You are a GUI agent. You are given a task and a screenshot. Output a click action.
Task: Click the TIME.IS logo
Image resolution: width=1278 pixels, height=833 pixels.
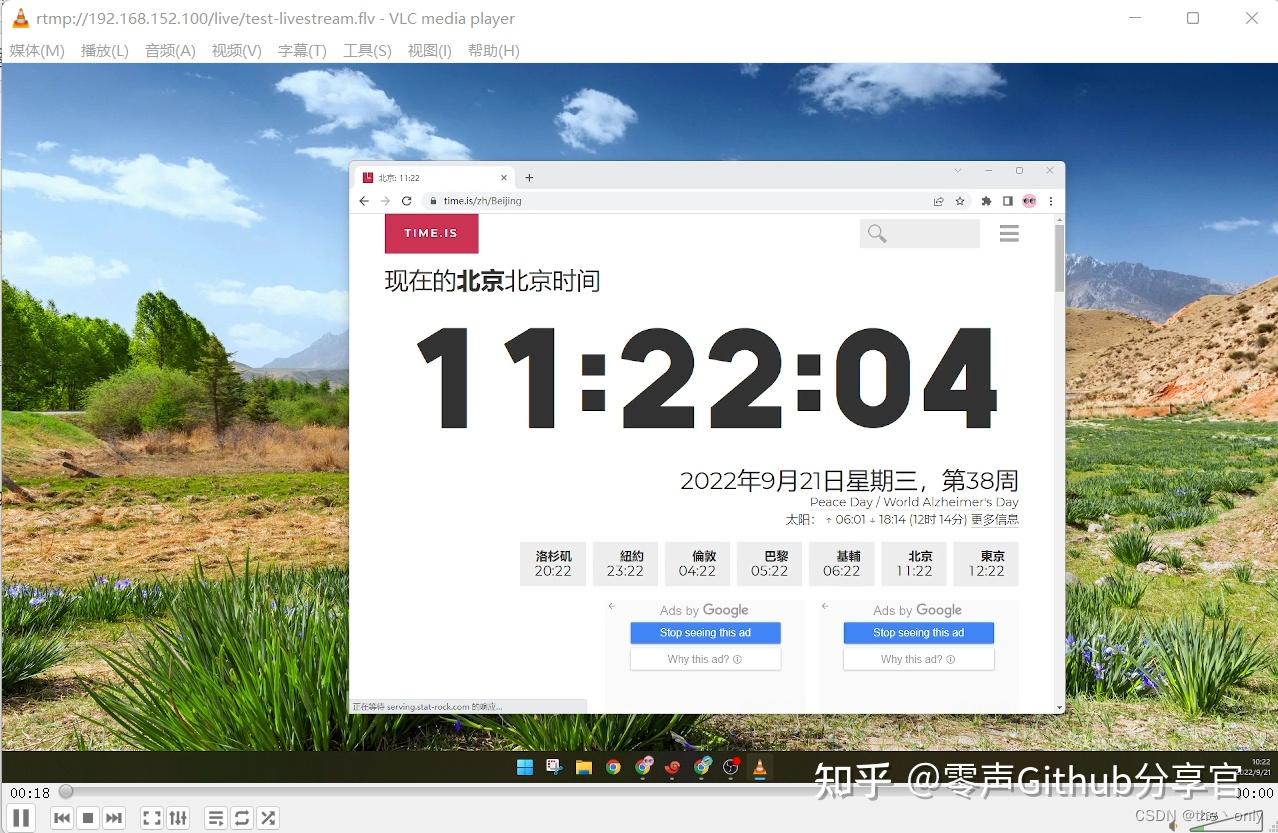(x=431, y=233)
